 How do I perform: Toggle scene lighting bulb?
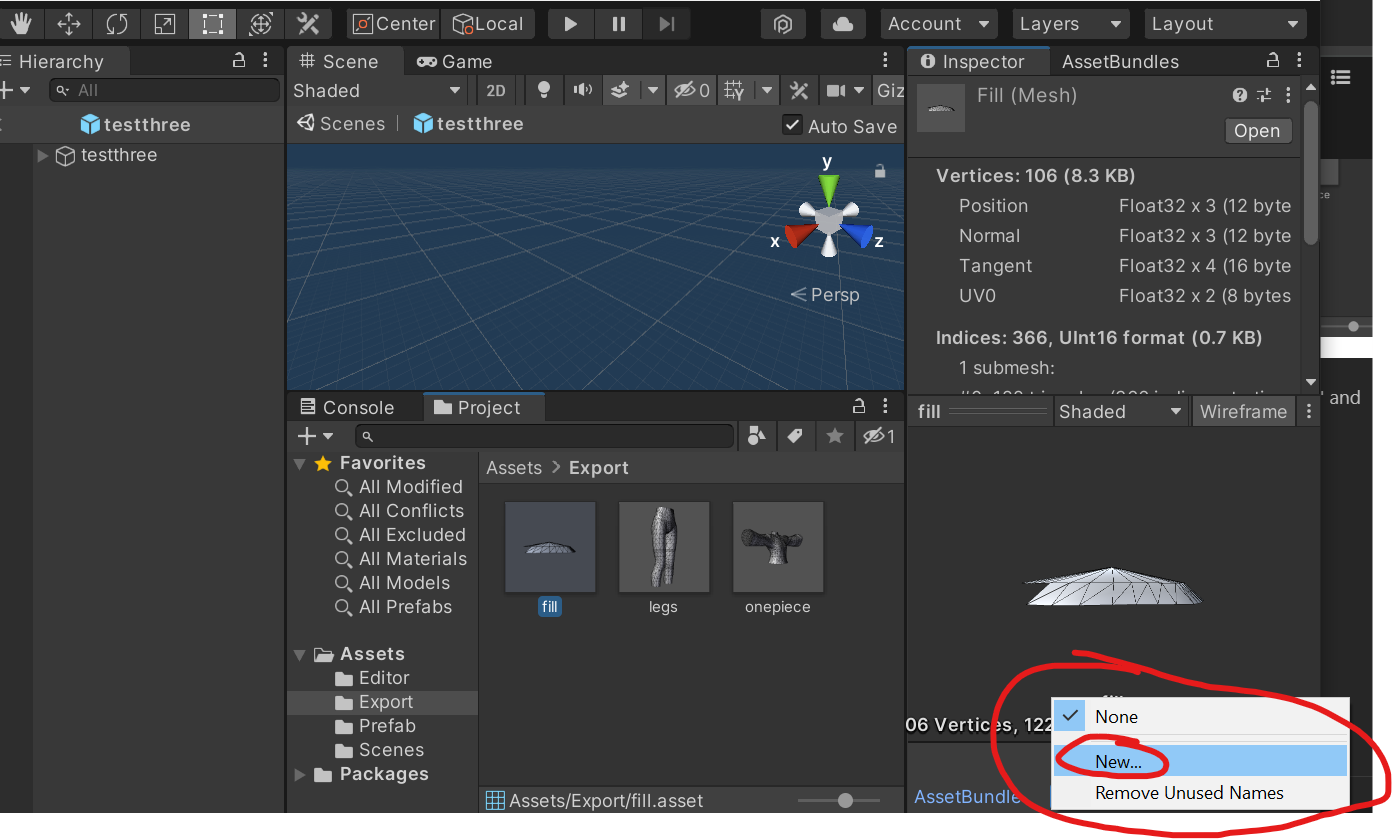(544, 90)
